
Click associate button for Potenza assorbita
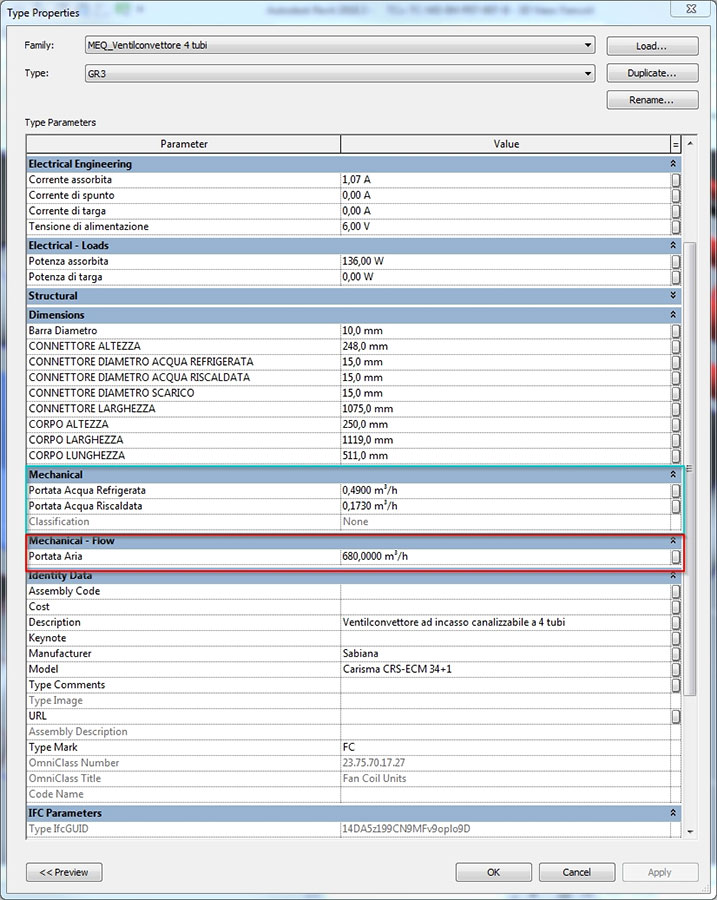(x=676, y=261)
